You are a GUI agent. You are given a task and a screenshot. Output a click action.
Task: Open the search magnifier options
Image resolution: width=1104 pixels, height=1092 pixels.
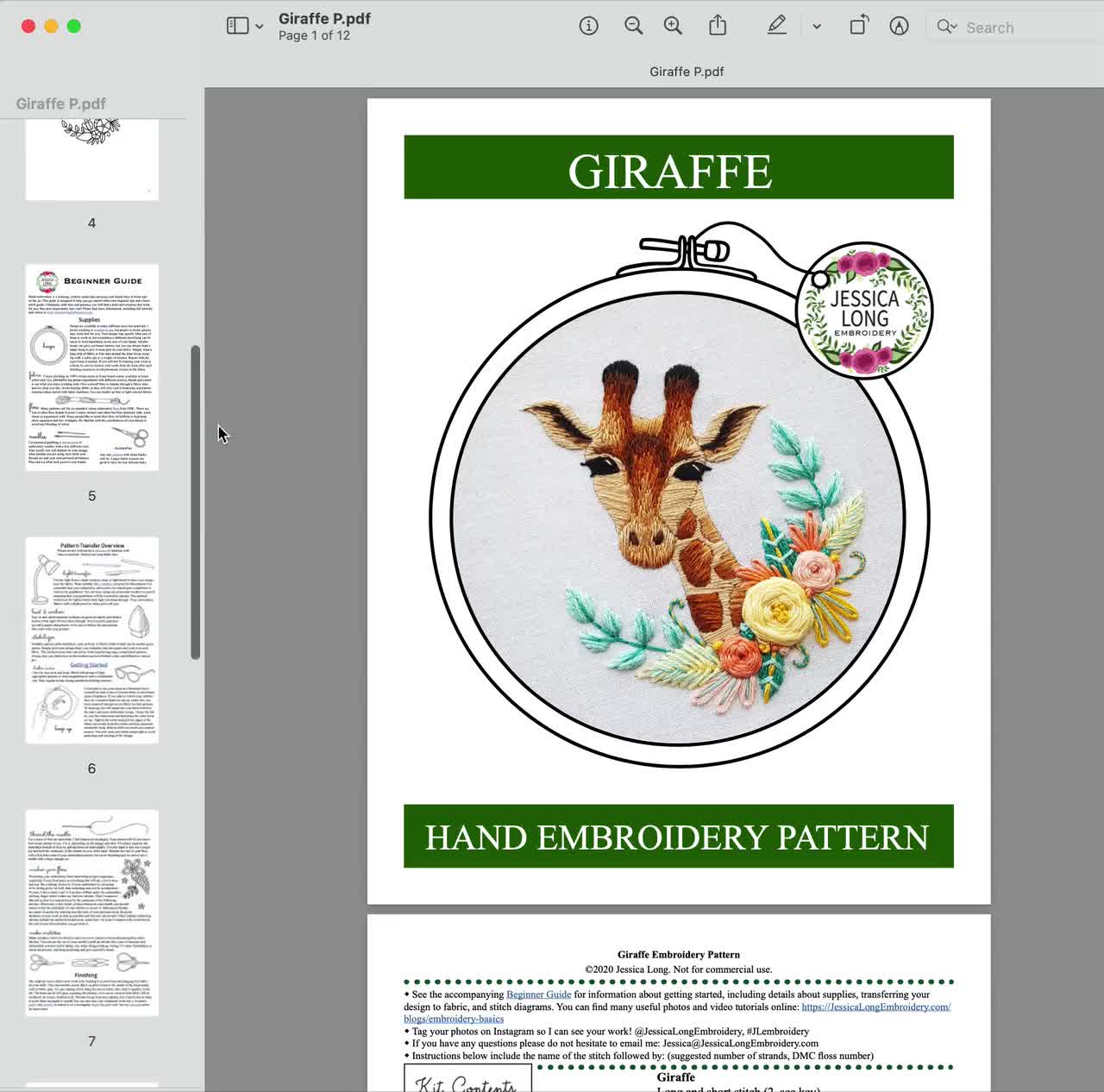[x=947, y=27]
